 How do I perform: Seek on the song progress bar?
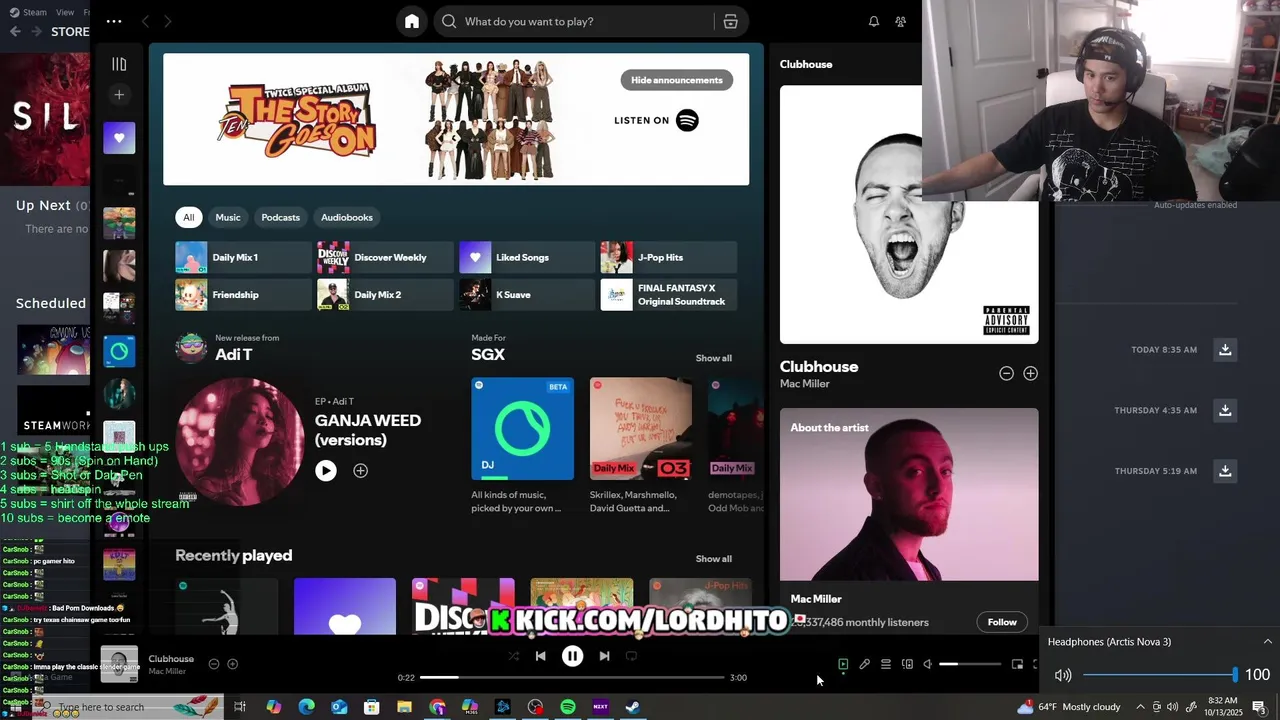point(572,678)
